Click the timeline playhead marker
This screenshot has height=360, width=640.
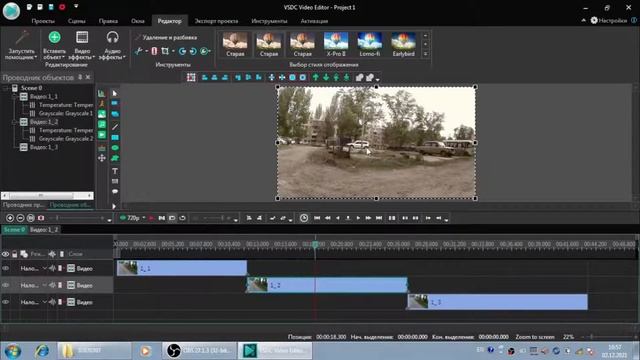tap(315, 244)
